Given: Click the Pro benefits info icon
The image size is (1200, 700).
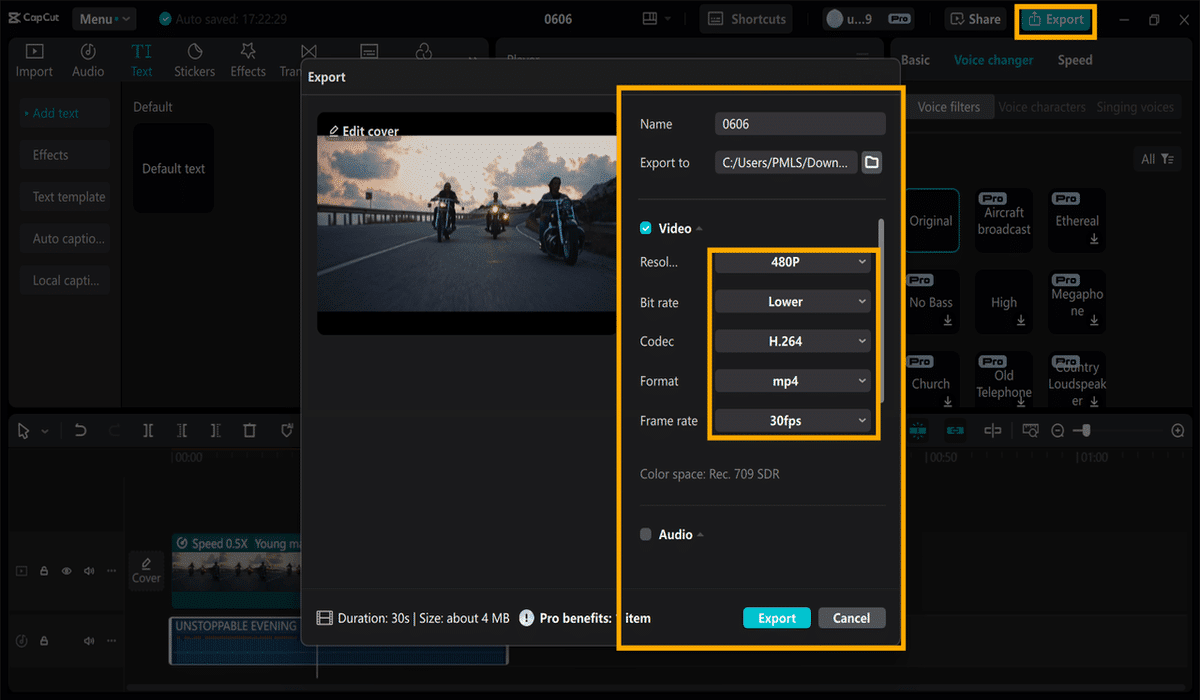Looking at the screenshot, I should pos(526,618).
